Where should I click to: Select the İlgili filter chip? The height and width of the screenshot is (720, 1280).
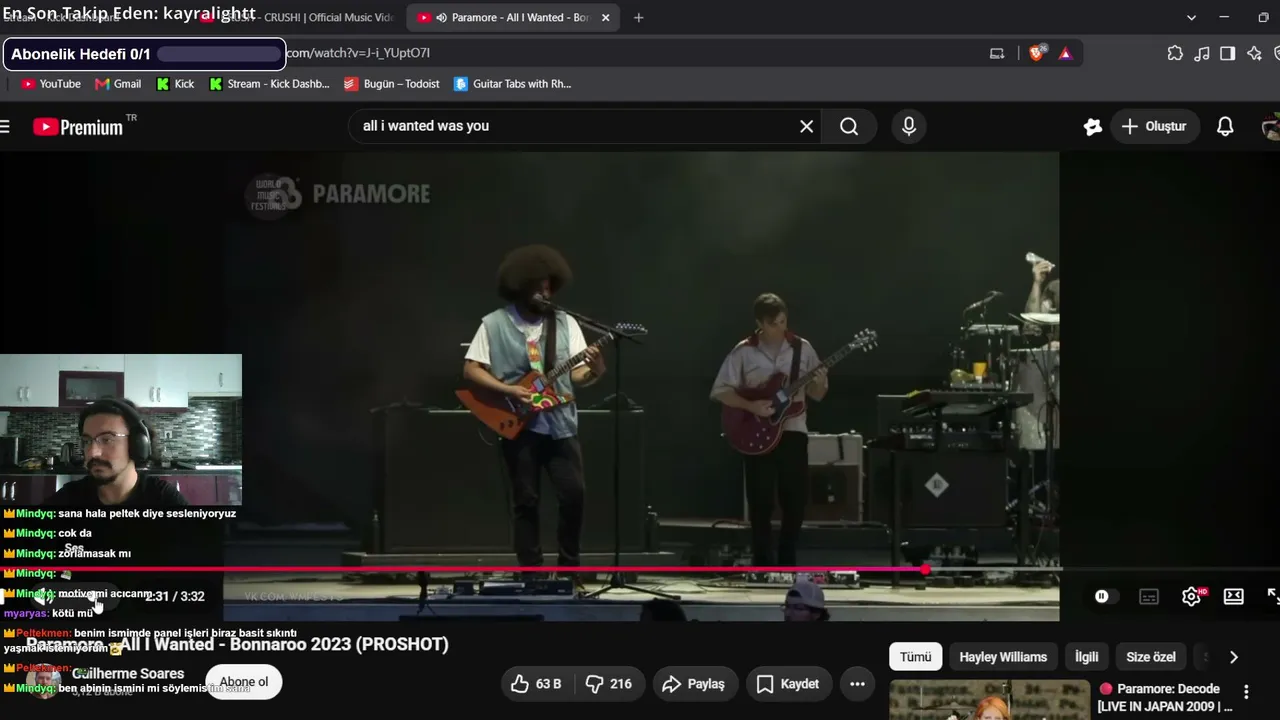pyautogui.click(x=1086, y=657)
